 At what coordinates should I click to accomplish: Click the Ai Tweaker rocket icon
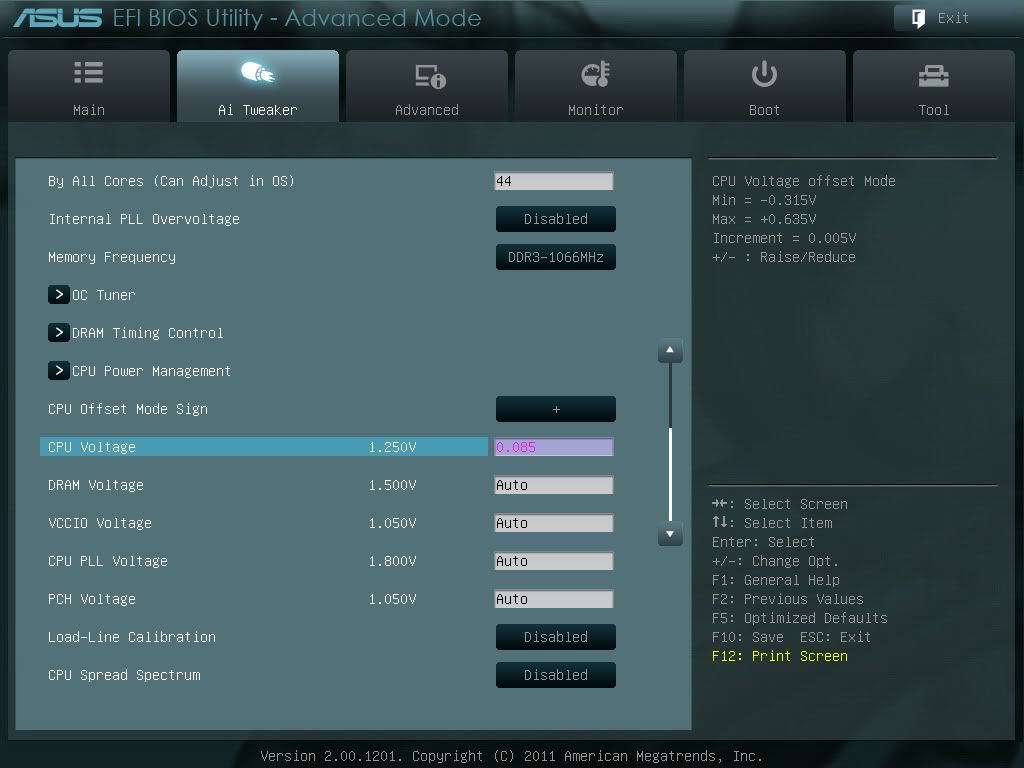257,72
